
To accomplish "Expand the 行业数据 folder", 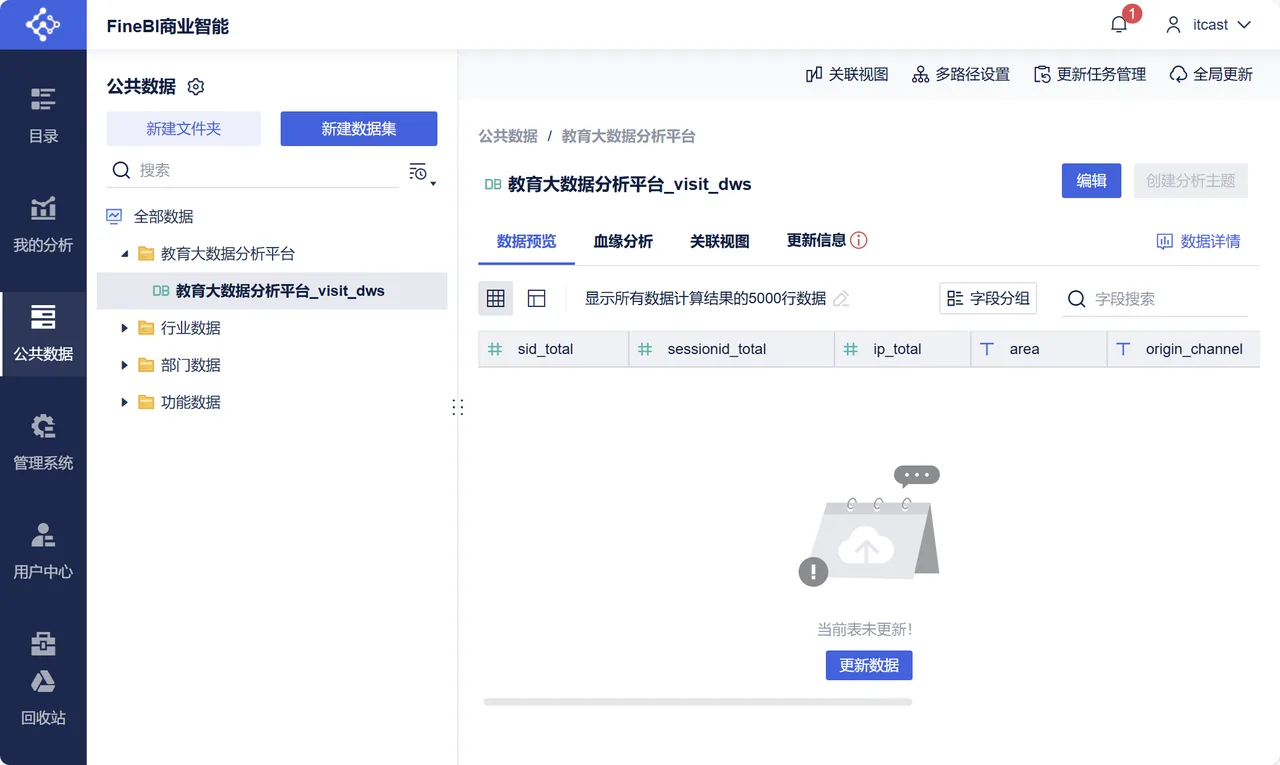I will pos(125,328).
